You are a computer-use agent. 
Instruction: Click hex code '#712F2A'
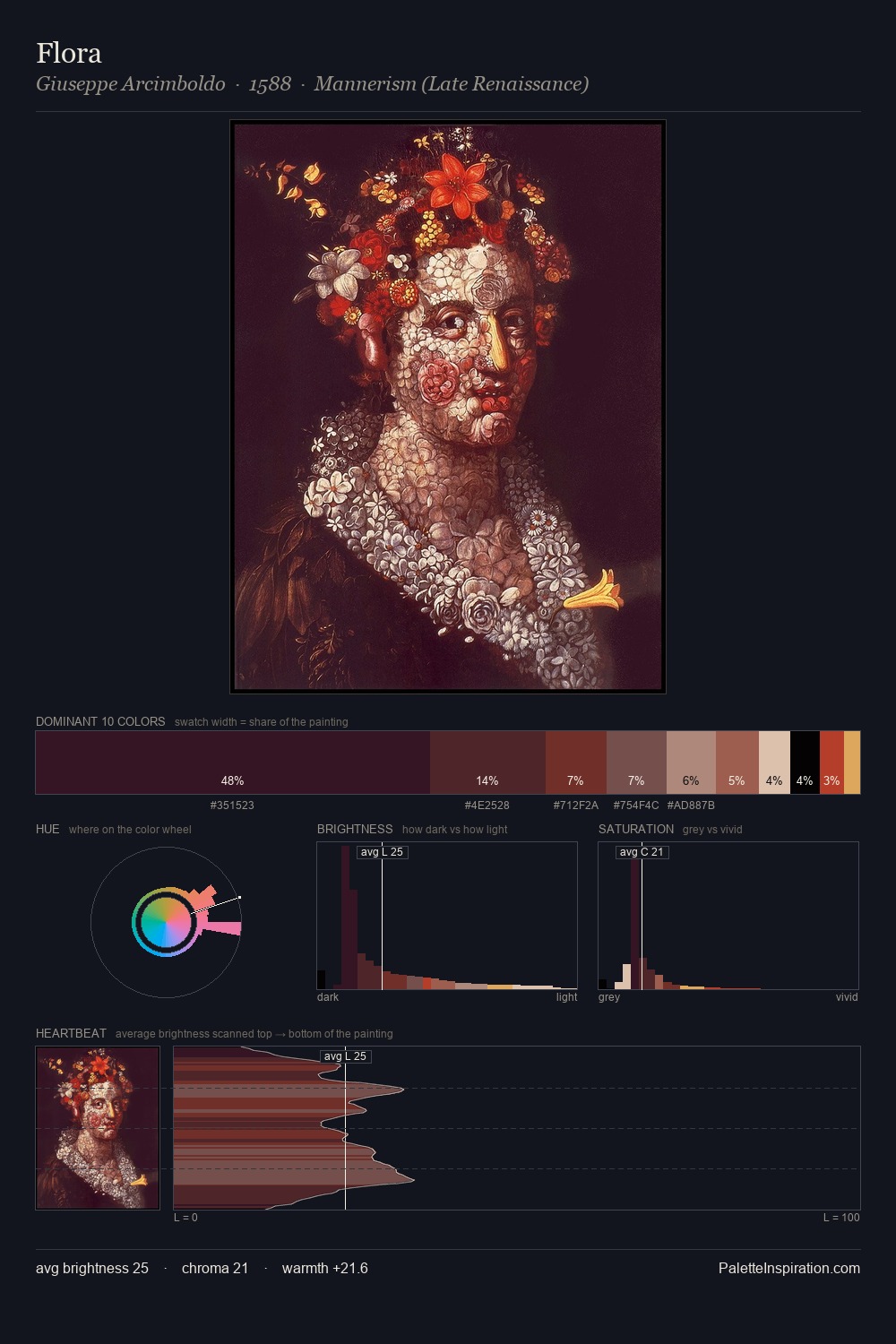(x=576, y=806)
